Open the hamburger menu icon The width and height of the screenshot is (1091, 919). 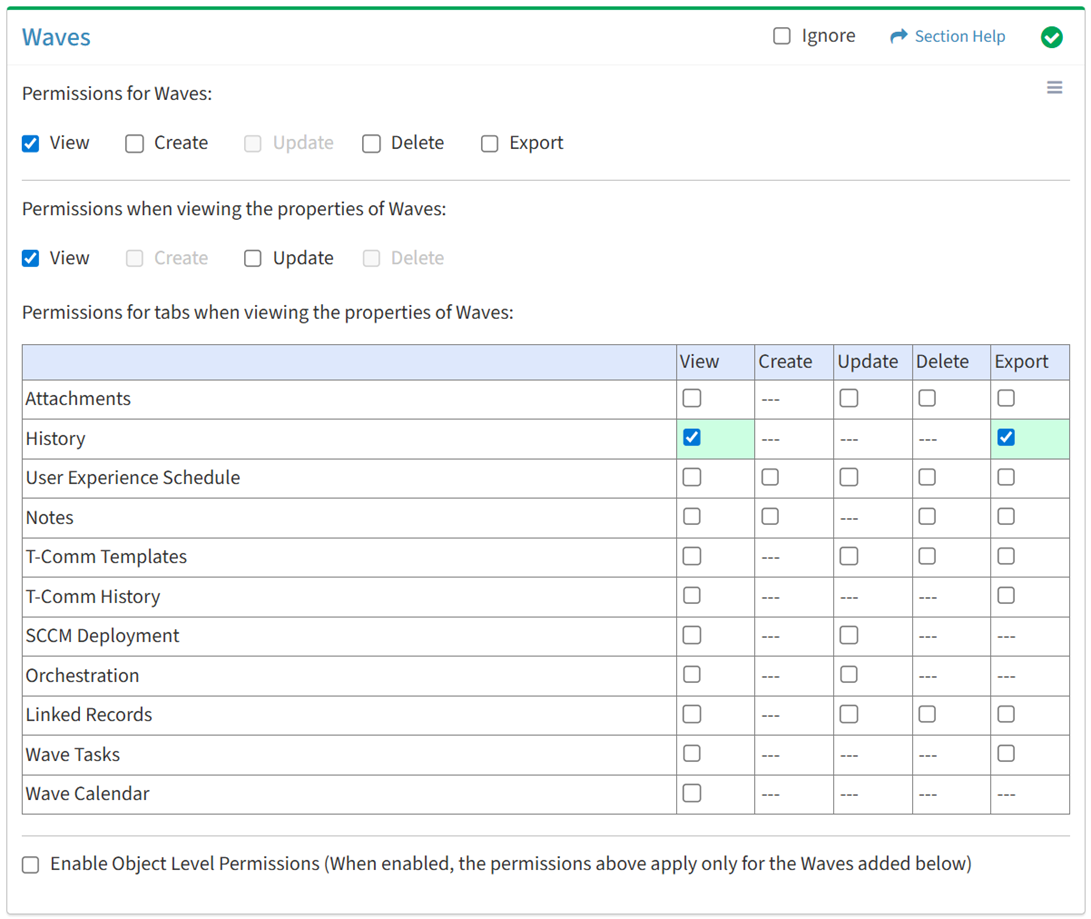point(1054,88)
